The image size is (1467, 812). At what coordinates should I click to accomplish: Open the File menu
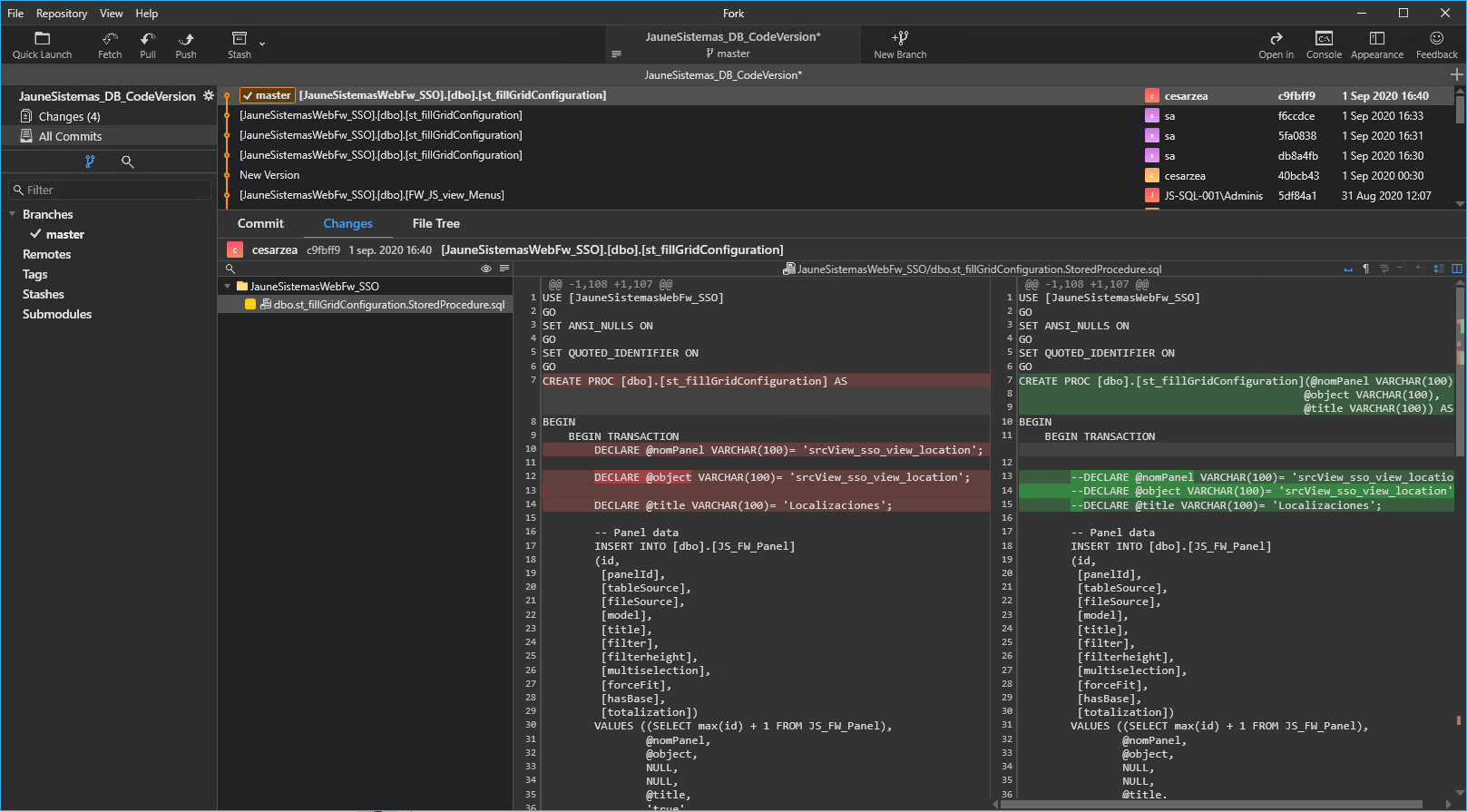pyautogui.click(x=15, y=13)
